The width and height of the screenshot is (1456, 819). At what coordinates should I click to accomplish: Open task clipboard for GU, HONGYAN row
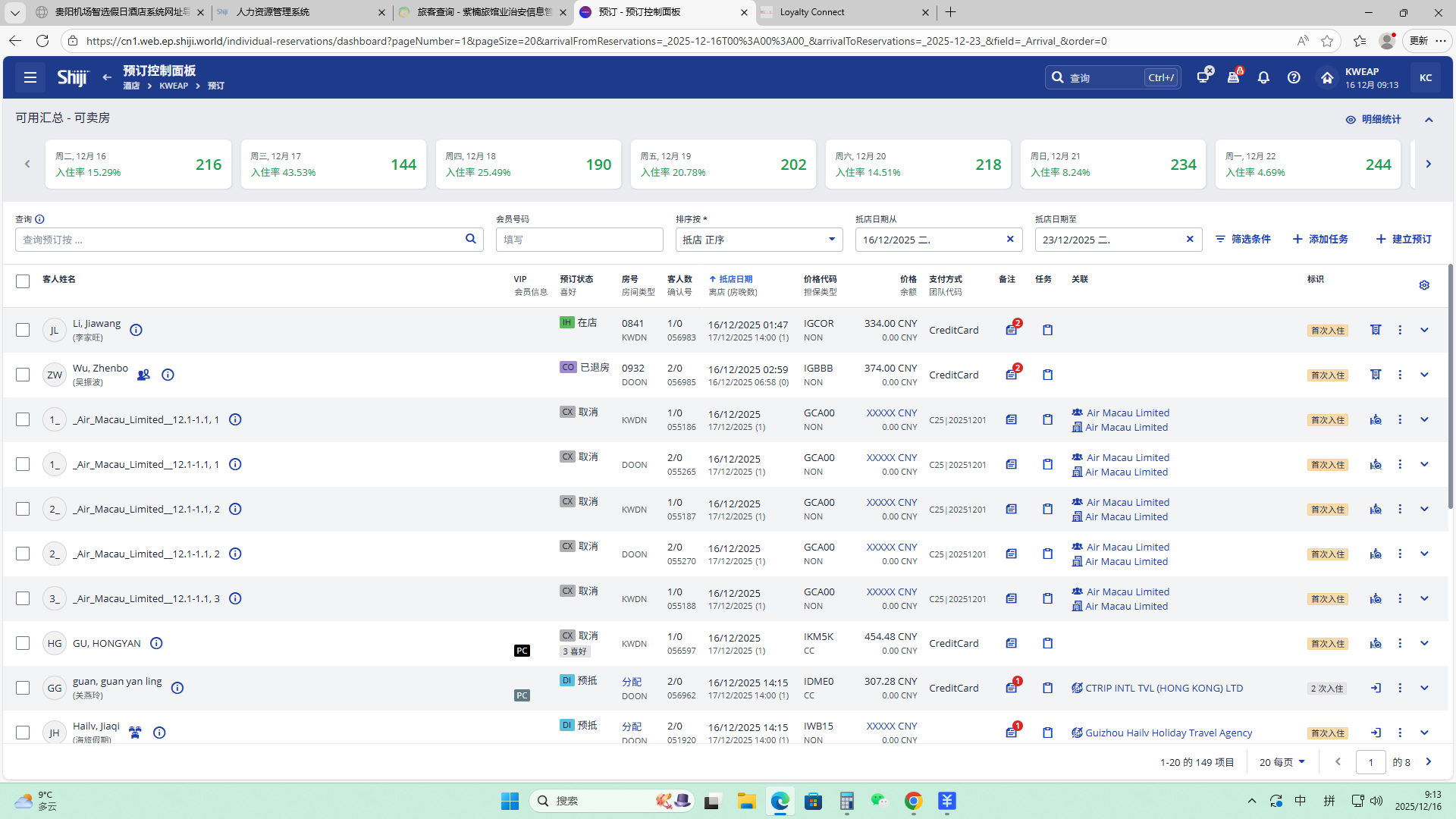[1047, 643]
